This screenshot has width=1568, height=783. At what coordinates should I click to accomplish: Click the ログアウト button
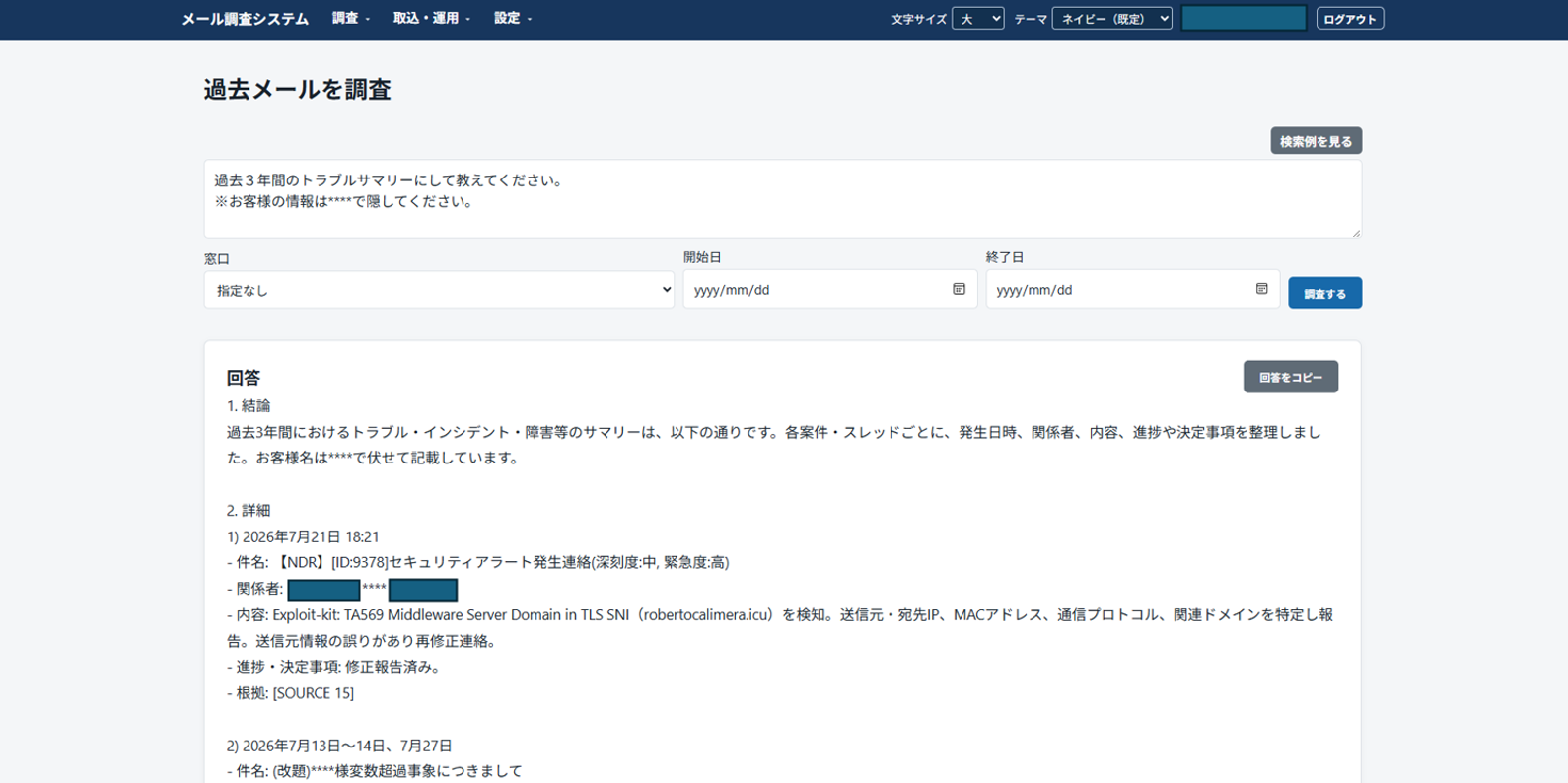click(x=1349, y=19)
